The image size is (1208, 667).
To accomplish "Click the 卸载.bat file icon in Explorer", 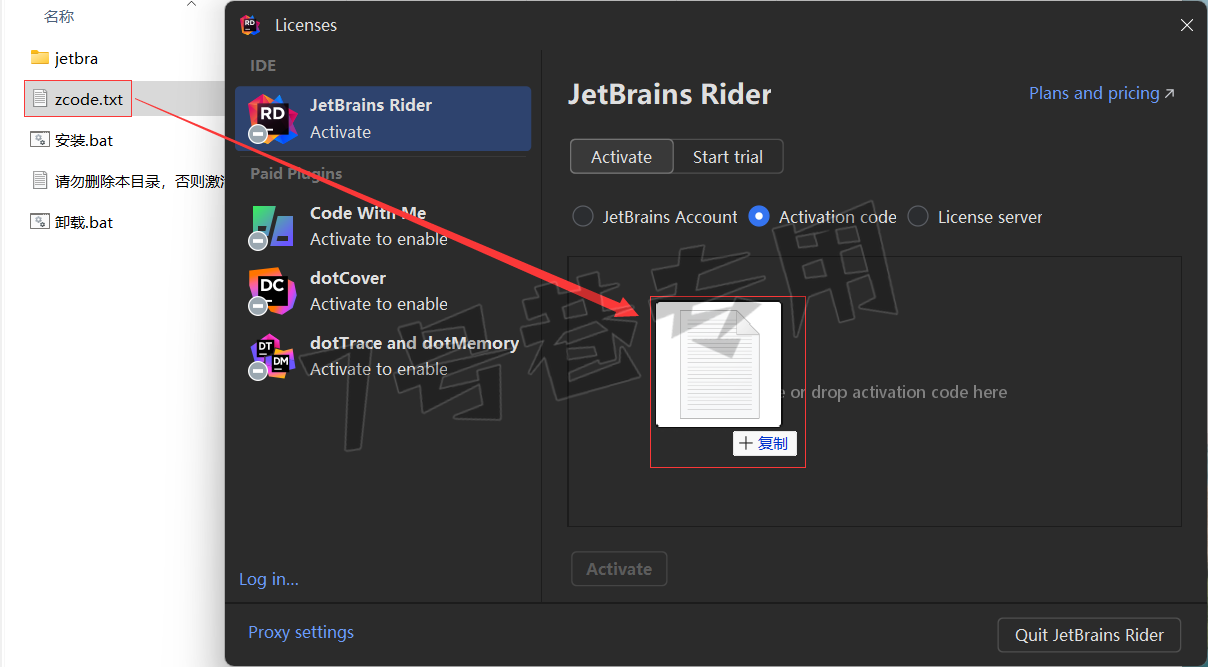I will tap(40, 222).
